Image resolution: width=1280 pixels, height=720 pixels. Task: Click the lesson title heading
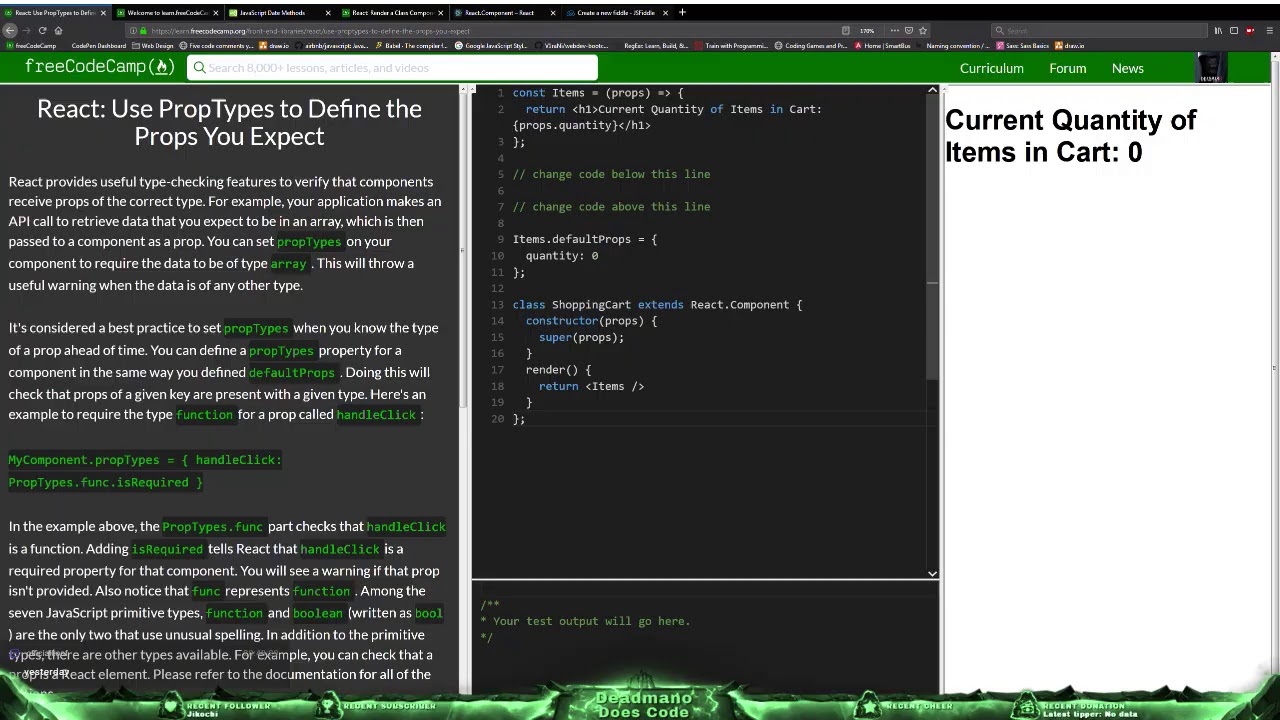pos(229,122)
